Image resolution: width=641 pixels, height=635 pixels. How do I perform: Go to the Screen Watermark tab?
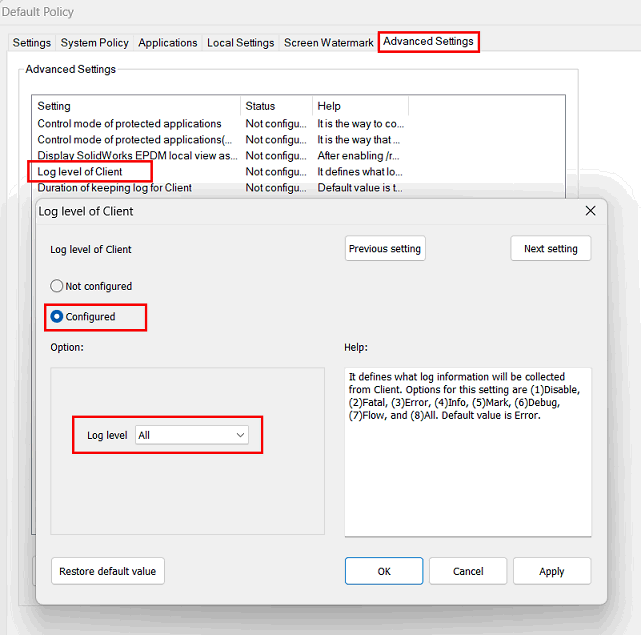tap(328, 43)
